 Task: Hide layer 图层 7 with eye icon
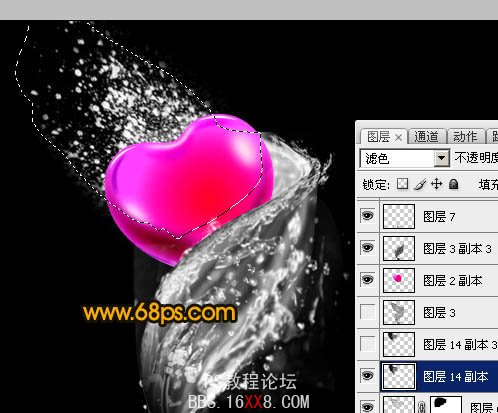pos(367,216)
